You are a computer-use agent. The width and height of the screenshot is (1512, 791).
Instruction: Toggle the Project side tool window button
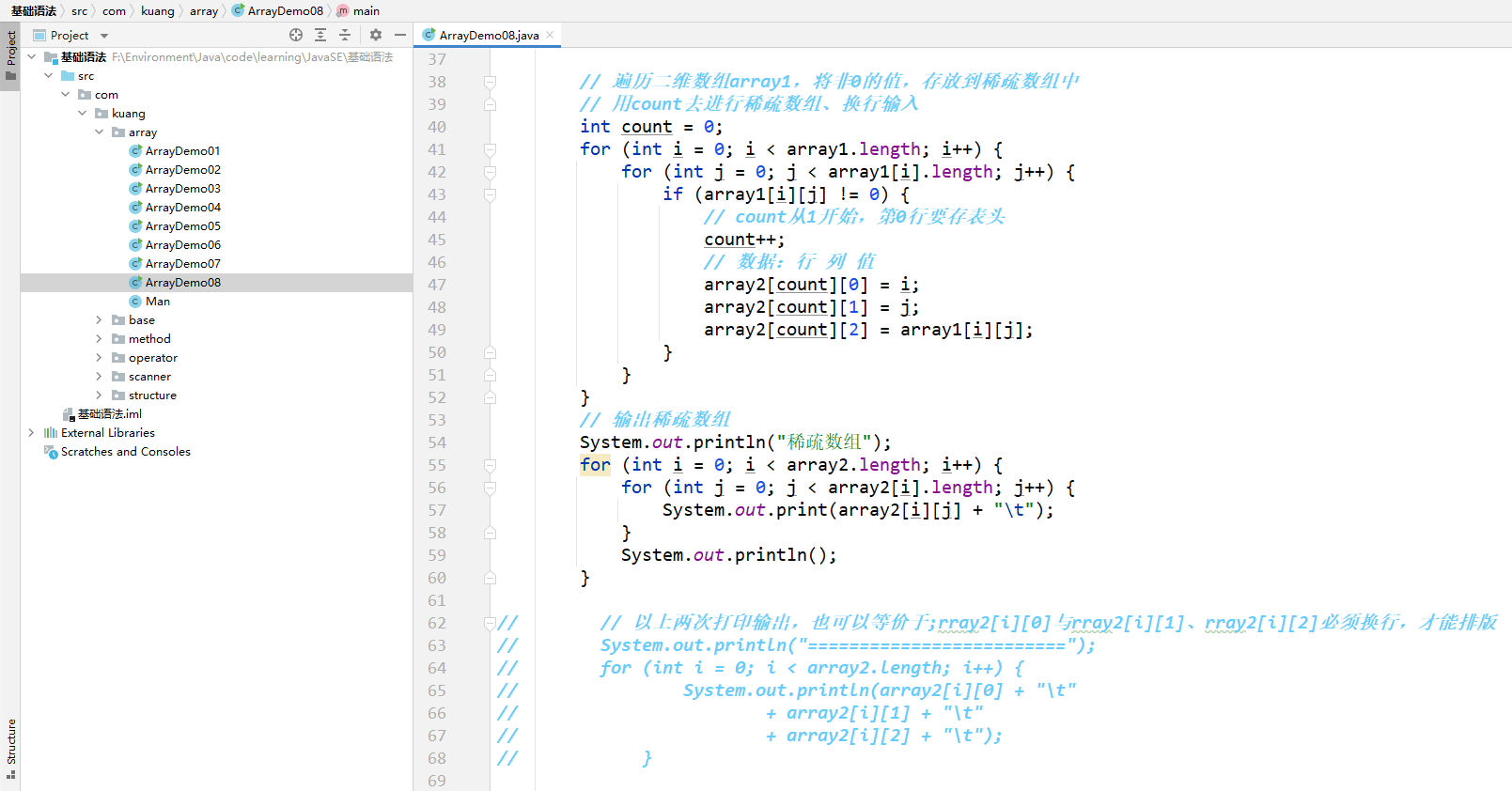tap(10, 56)
